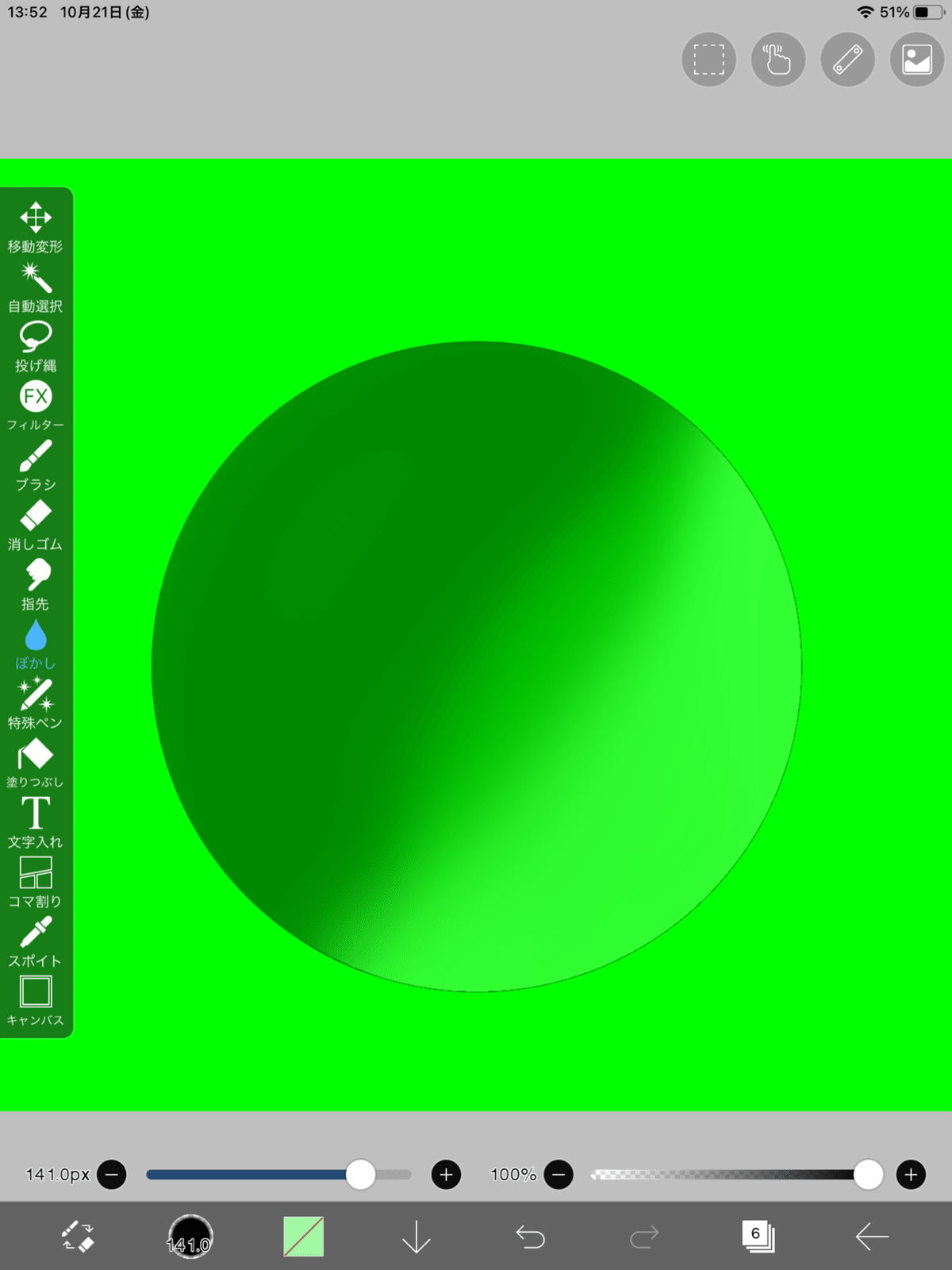
Task: Redo the undone action
Action: point(644,1237)
